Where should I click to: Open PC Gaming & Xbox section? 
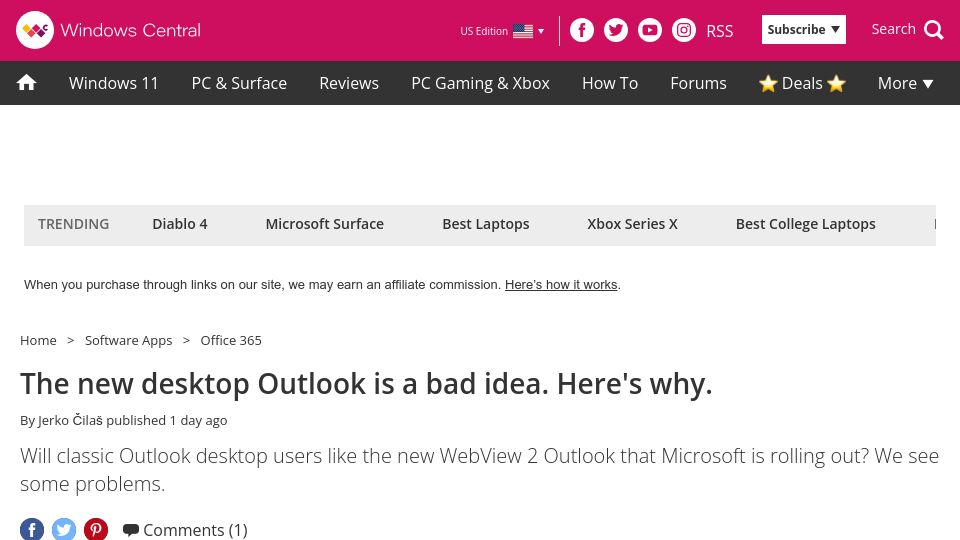pyautogui.click(x=480, y=83)
